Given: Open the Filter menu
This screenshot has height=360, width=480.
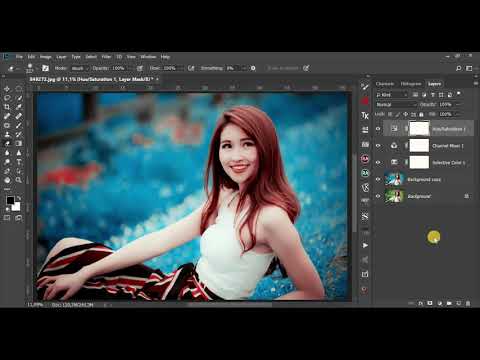Looking at the screenshot, I should (x=106, y=57).
